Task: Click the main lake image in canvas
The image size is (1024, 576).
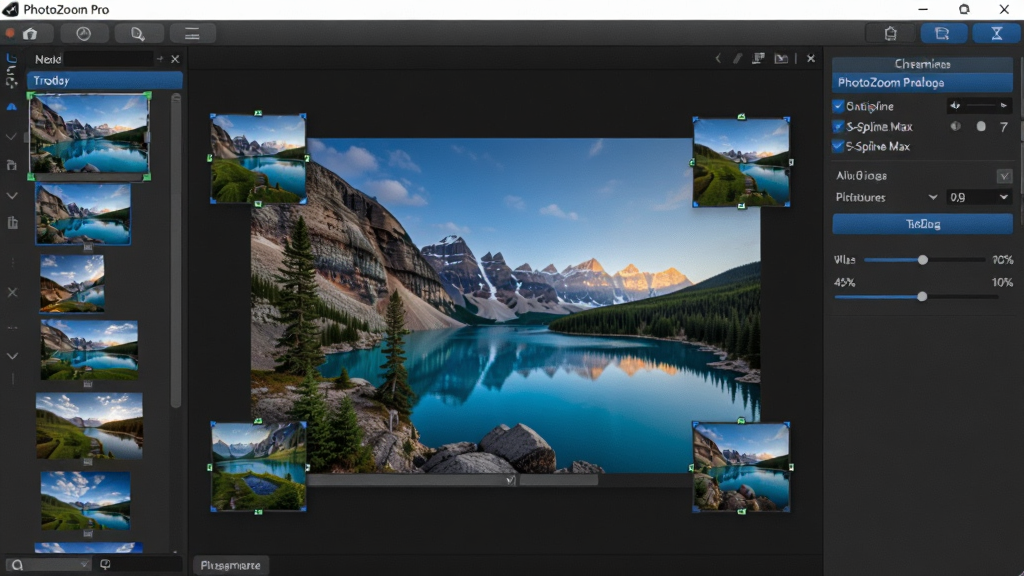Action: point(505,305)
